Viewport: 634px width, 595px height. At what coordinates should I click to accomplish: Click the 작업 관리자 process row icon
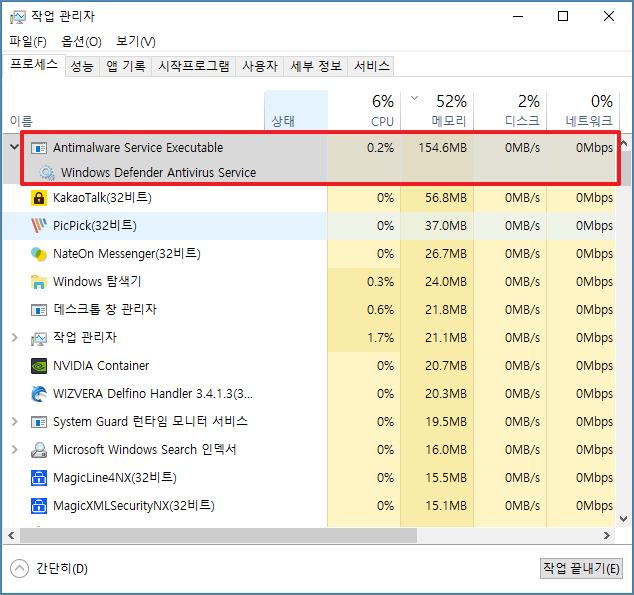tap(39, 338)
